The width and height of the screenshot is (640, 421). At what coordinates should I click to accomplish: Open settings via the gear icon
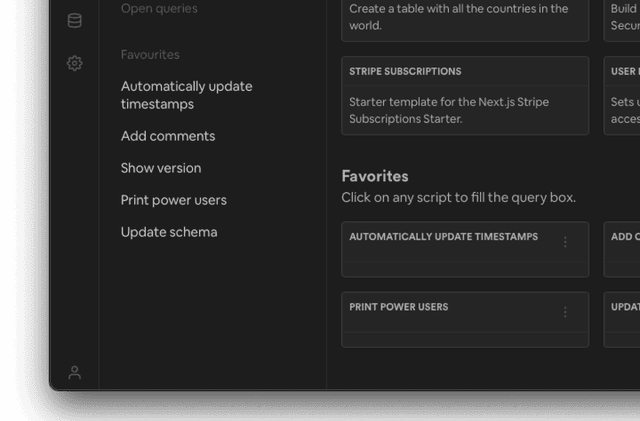tap(74, 63)
